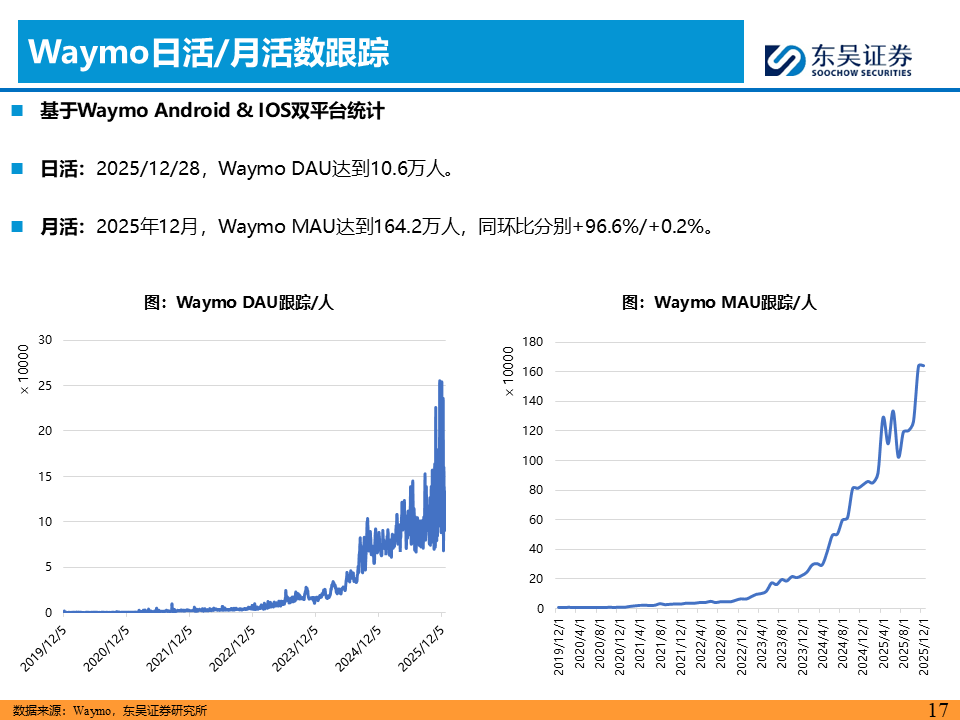Viewport: 960px width, 720px height.
Task: Click the x10000 unit label on DAU chart
Action: [25, 369]
